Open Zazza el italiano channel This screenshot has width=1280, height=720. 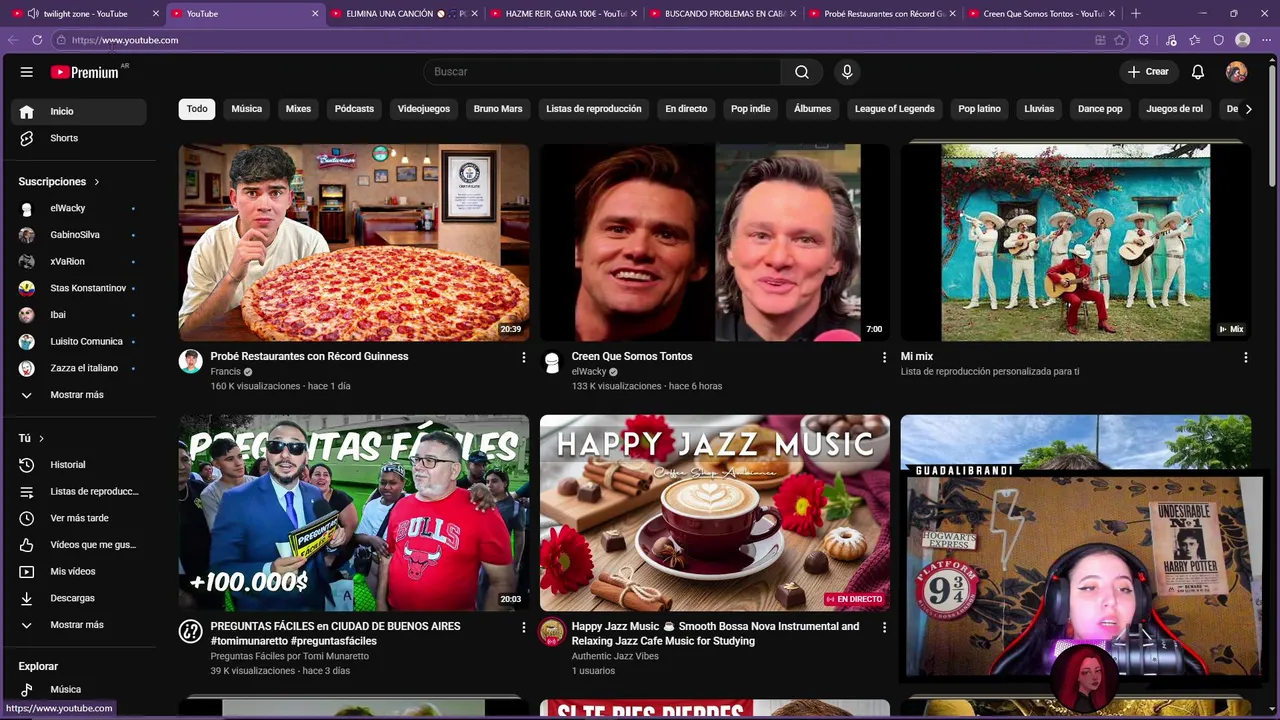(79, 368)
